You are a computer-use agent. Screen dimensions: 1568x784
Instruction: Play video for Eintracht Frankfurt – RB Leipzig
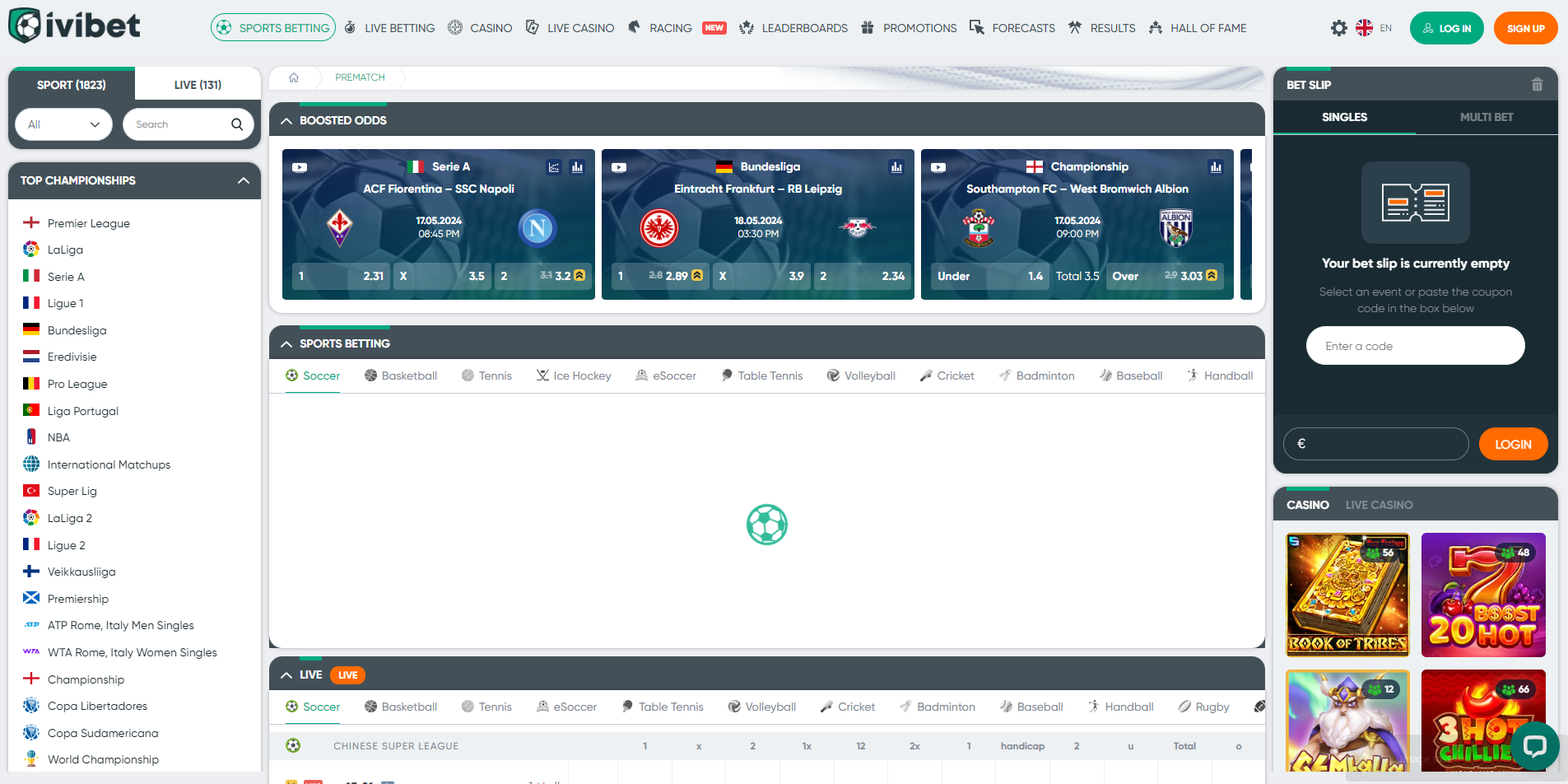click(x=619, y=167)
